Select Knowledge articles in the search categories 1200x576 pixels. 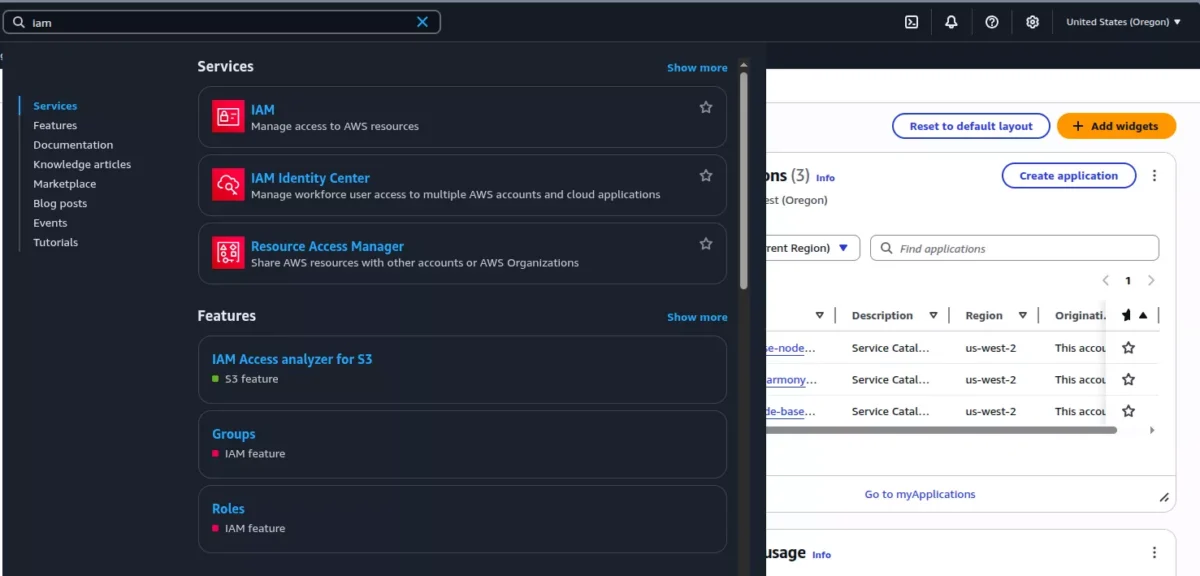coord(82,164)
